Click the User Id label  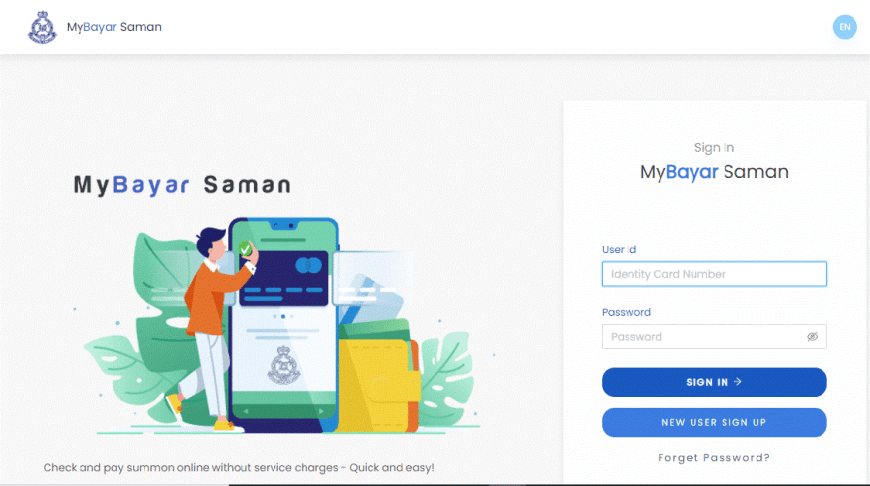coord(619,250)
